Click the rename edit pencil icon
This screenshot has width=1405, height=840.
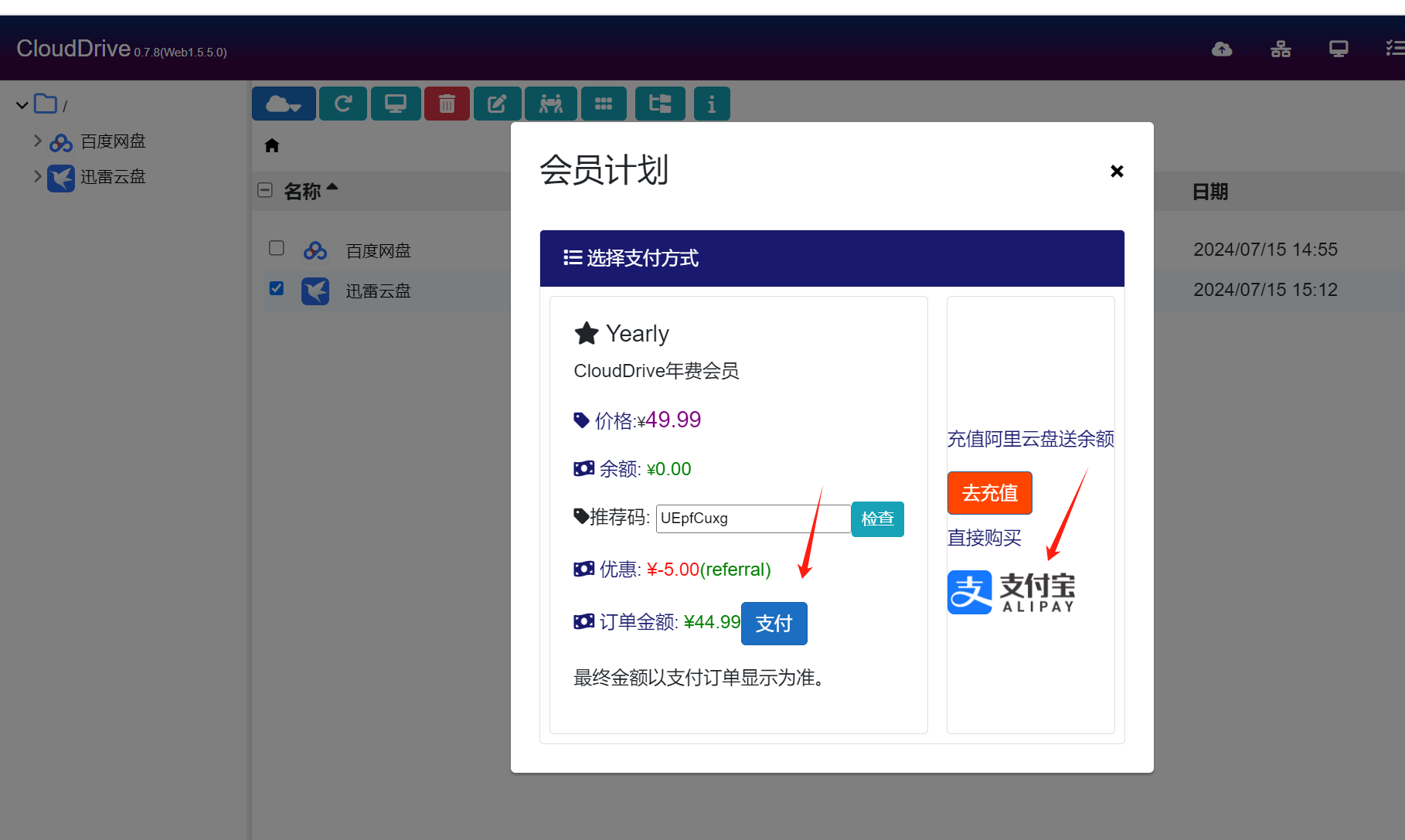point(497,104)
